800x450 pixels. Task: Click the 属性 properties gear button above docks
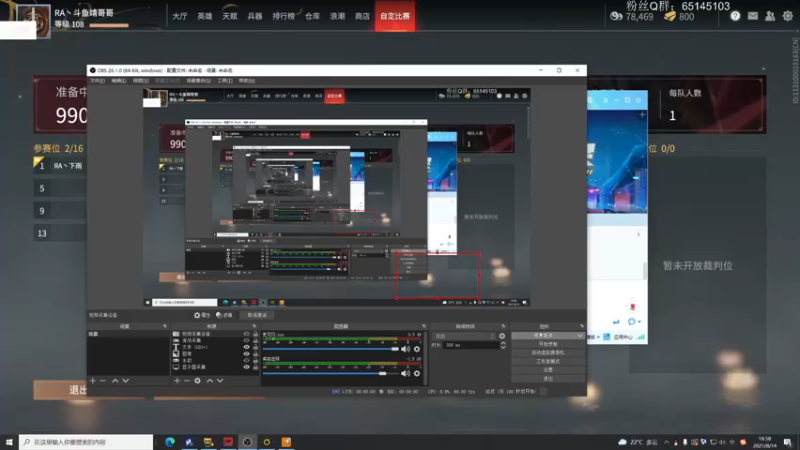pos(202,315)
